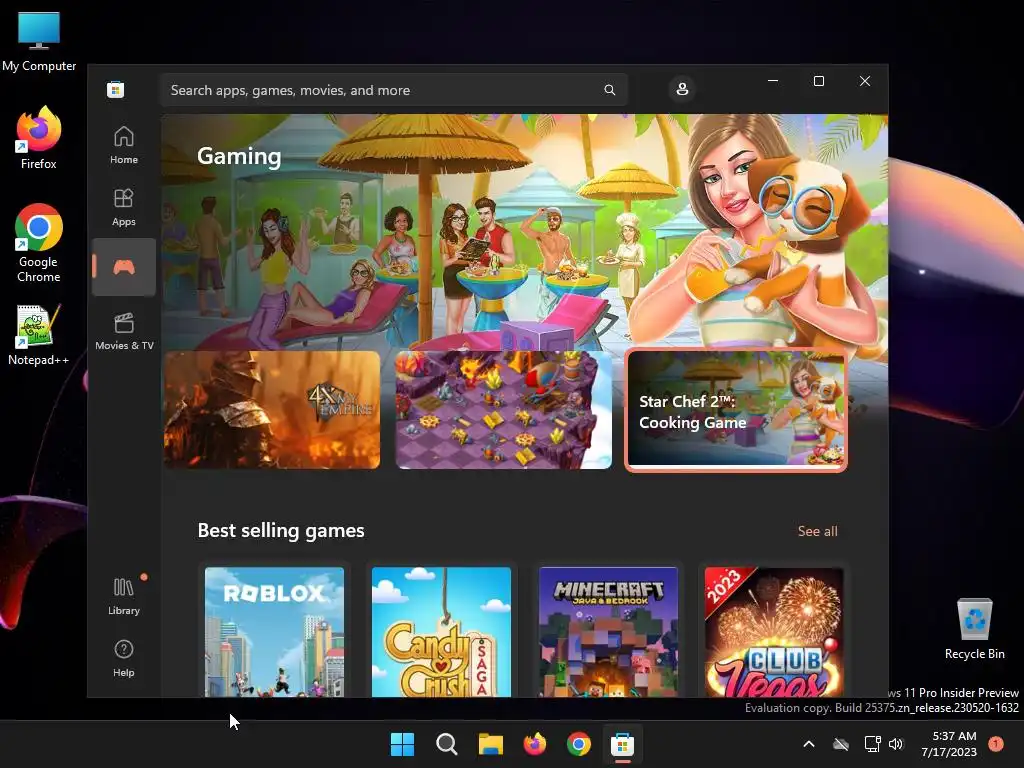Click the Gaming hero banner image
1024x768 pixels.
point(524,232)
